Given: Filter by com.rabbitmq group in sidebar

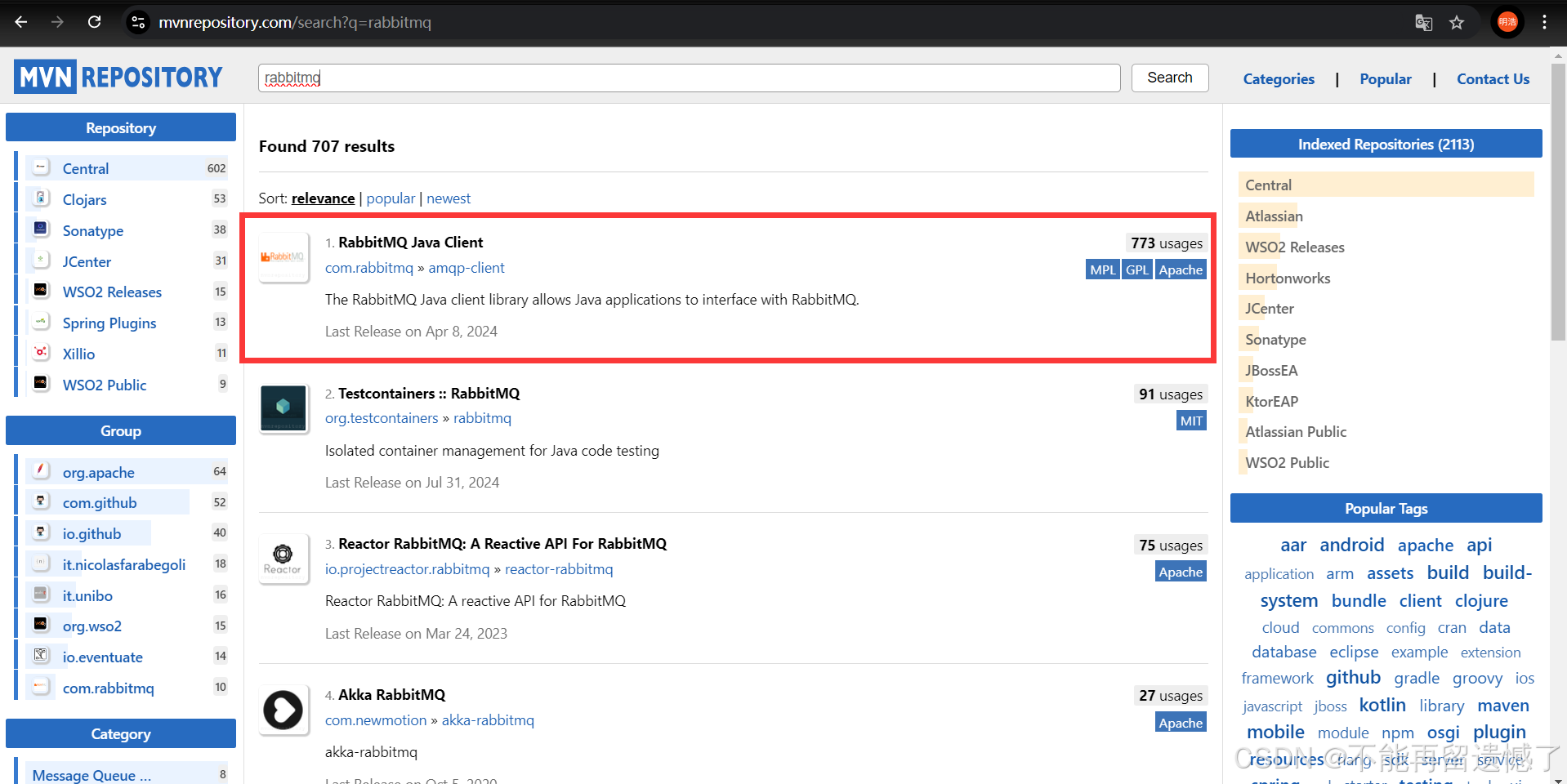Looking at the screenshot, I should 109,688.
